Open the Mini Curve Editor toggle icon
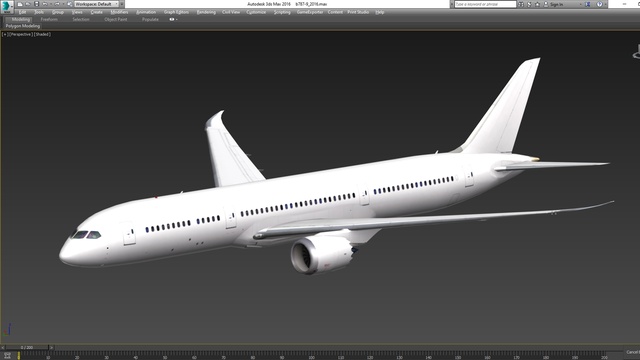 pos(7,356)
